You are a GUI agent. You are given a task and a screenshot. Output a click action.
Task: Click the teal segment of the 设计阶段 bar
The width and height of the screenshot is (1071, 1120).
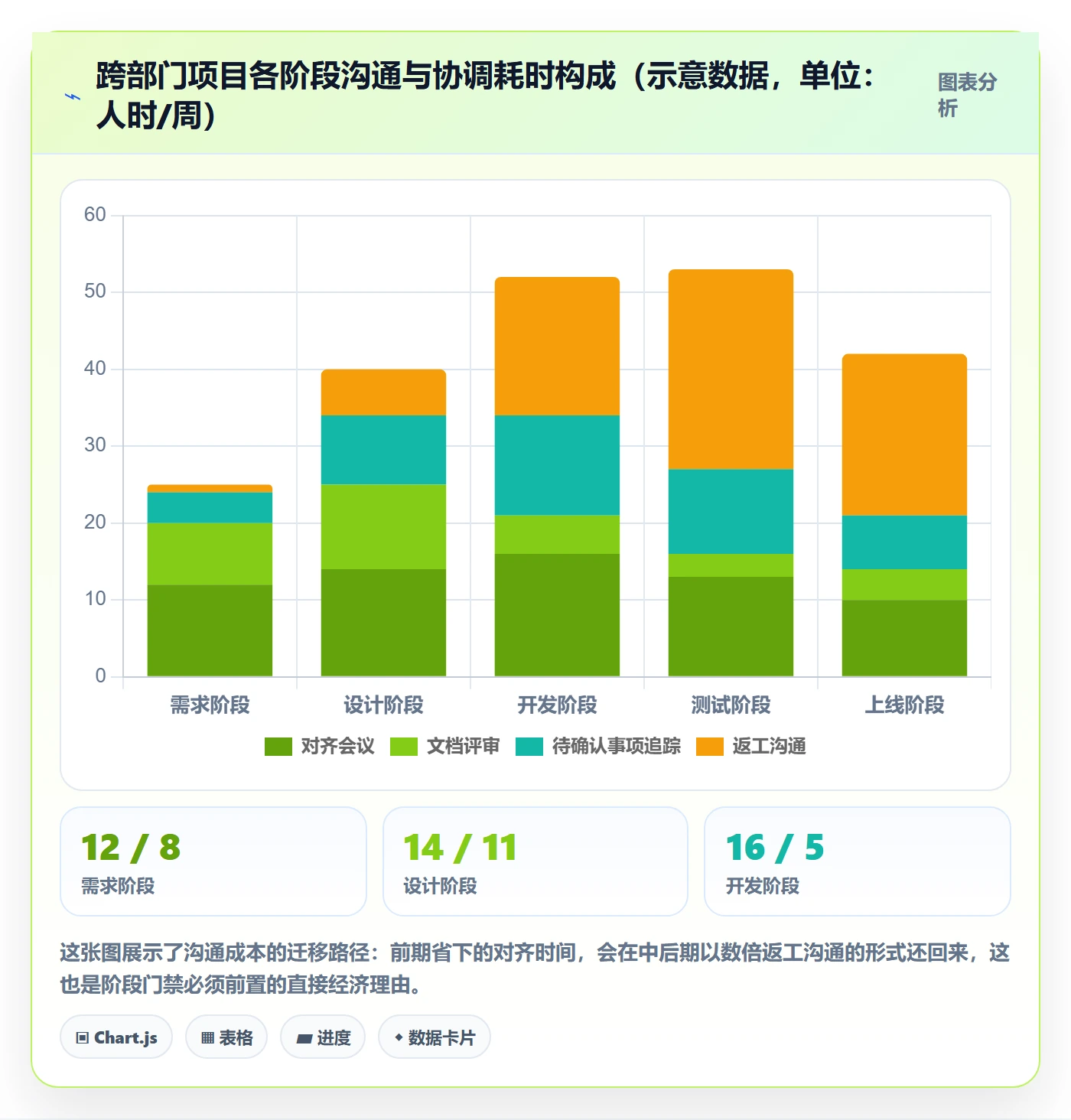(383, 450)
